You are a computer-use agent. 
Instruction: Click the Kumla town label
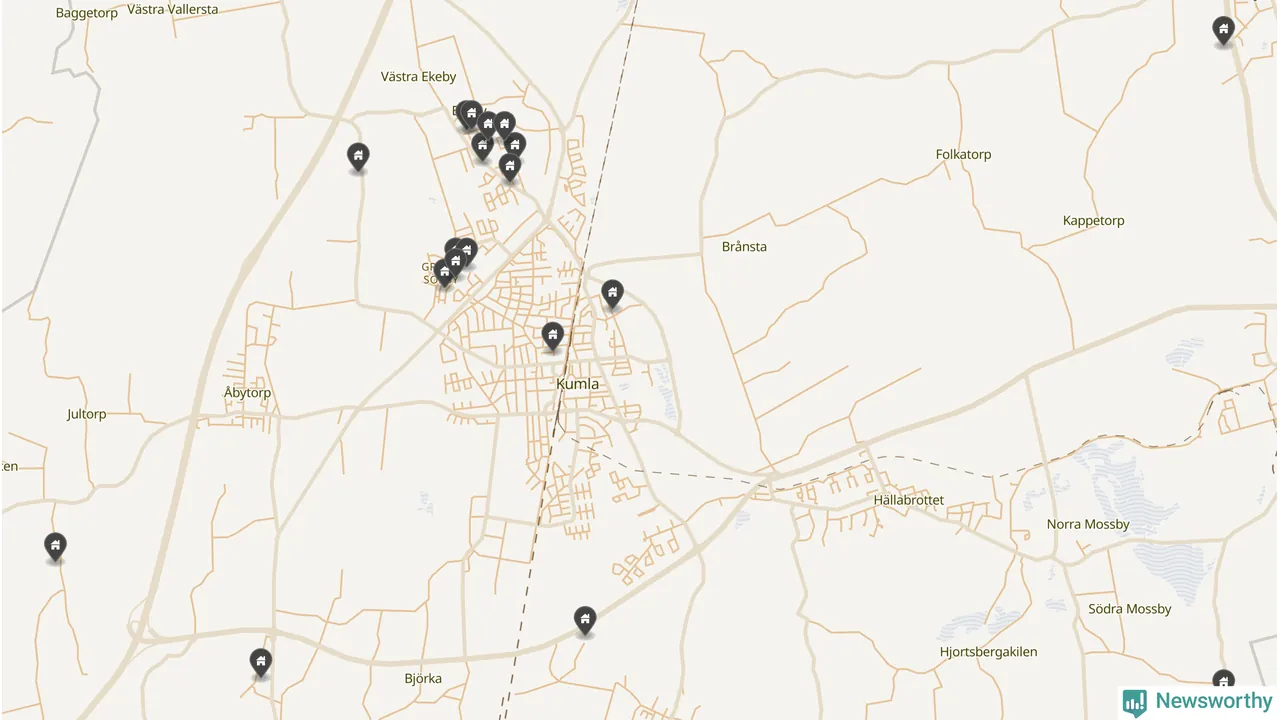[x=577, y=384]
